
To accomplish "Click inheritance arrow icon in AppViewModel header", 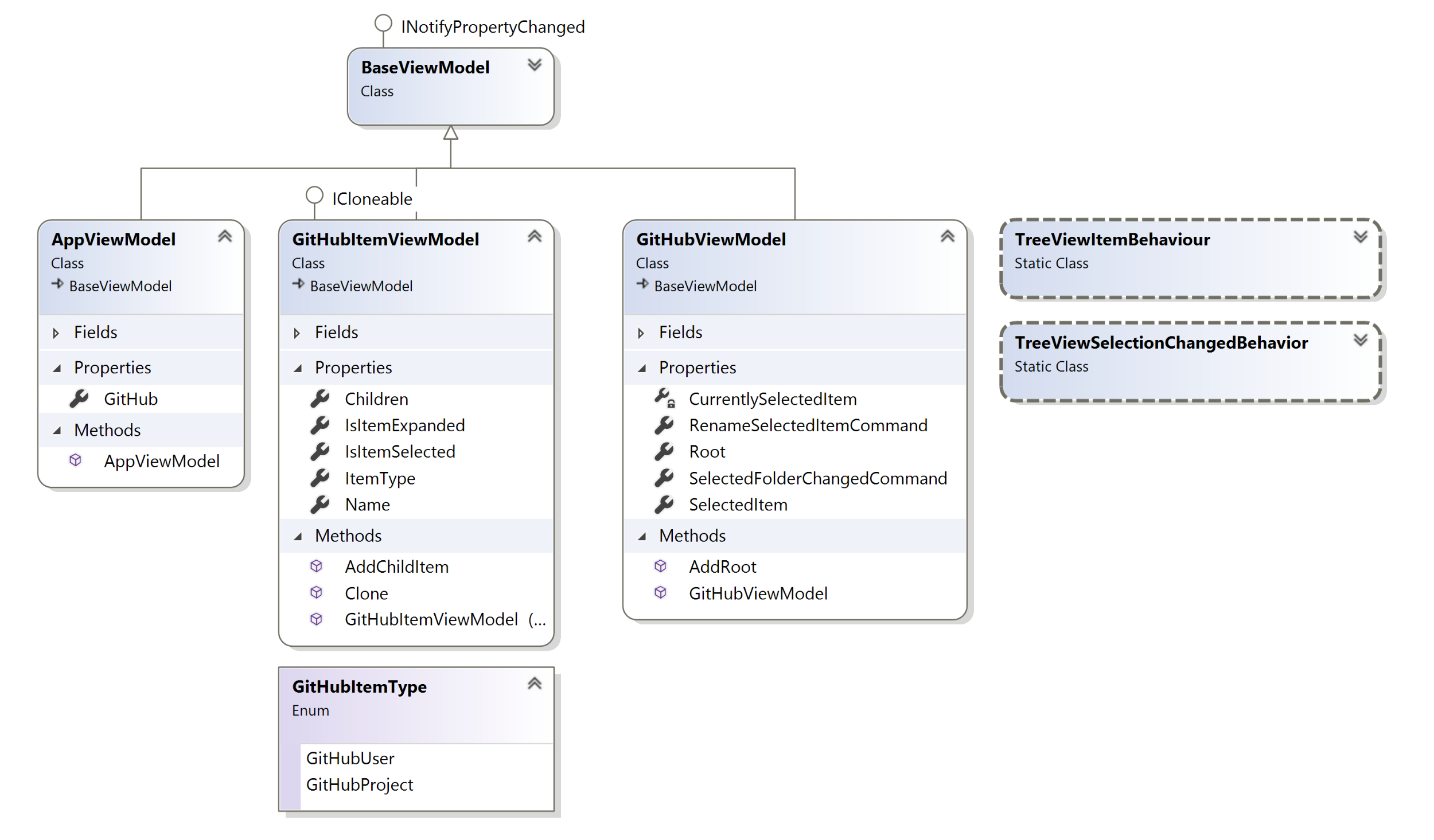I will 57,284.
